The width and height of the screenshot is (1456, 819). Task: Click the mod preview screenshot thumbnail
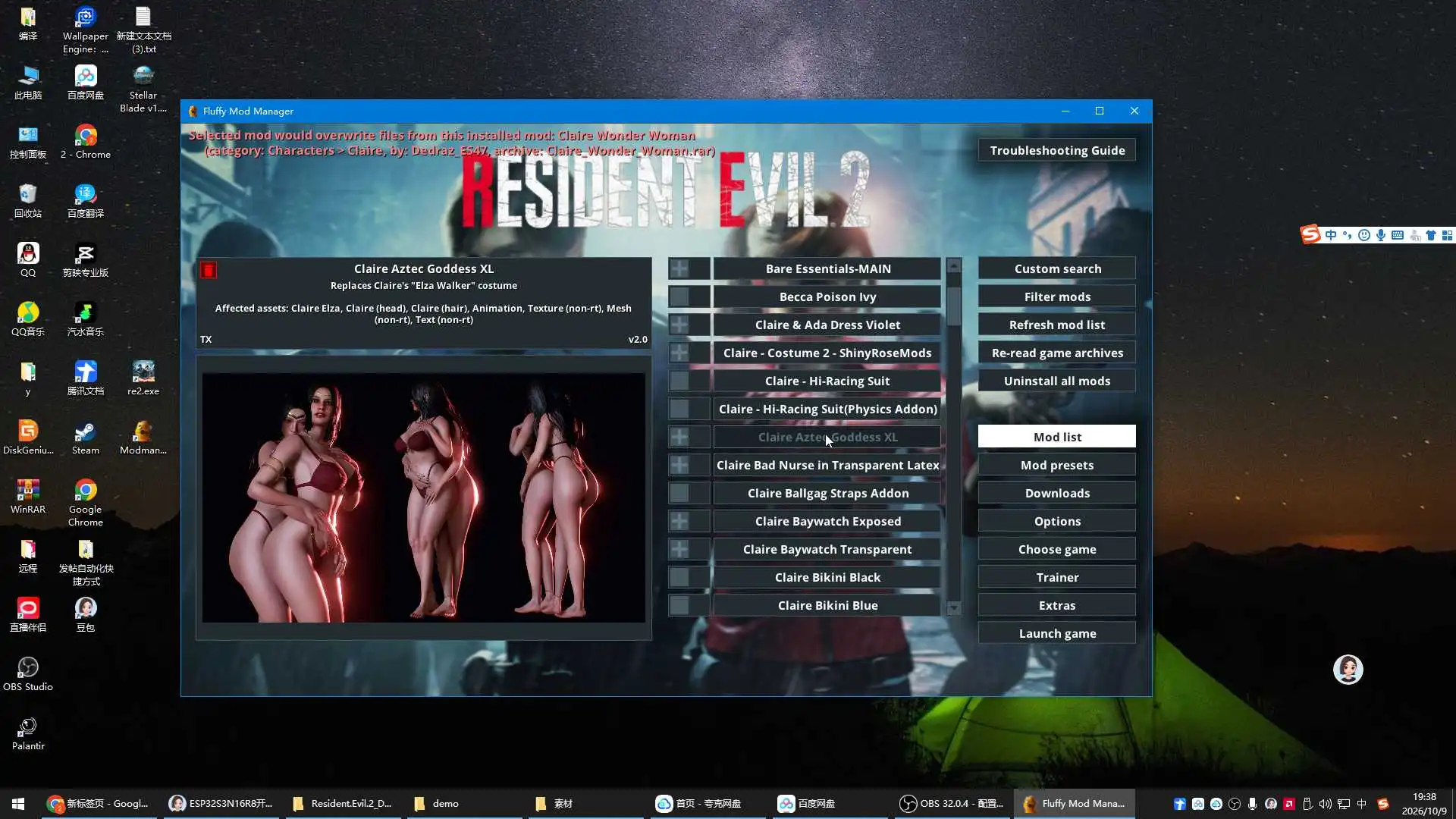coord(424,497)
